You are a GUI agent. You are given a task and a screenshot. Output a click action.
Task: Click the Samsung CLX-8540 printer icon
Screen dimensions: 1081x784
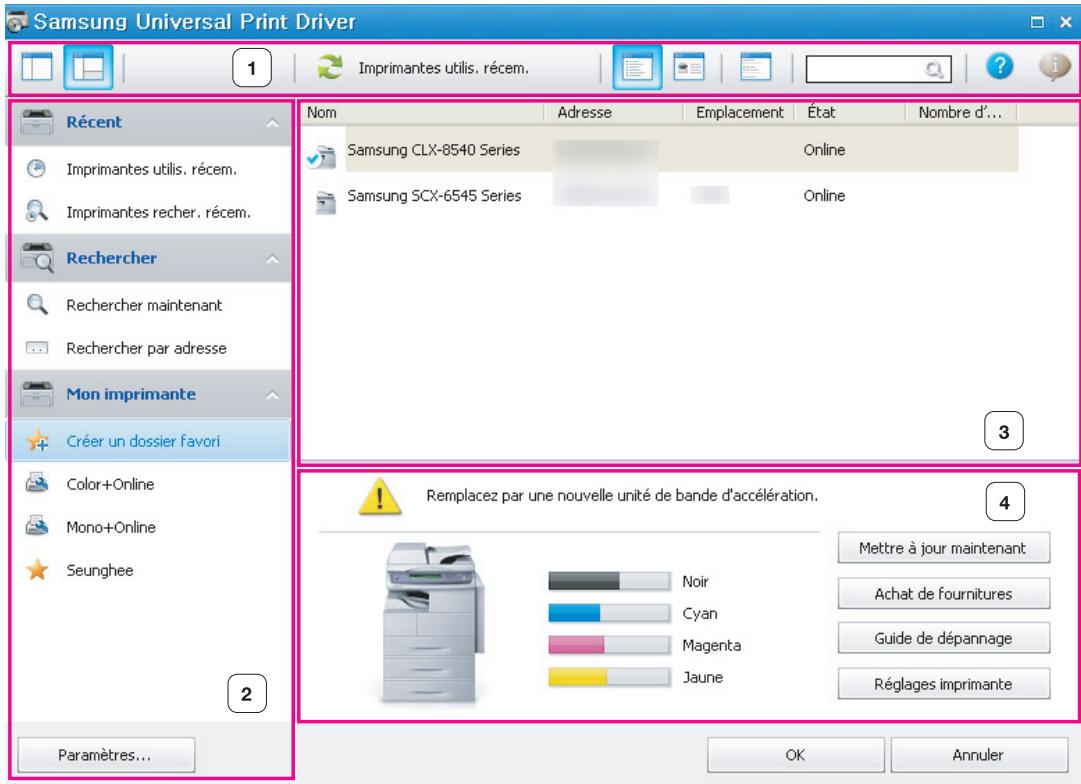coord(322,157)
